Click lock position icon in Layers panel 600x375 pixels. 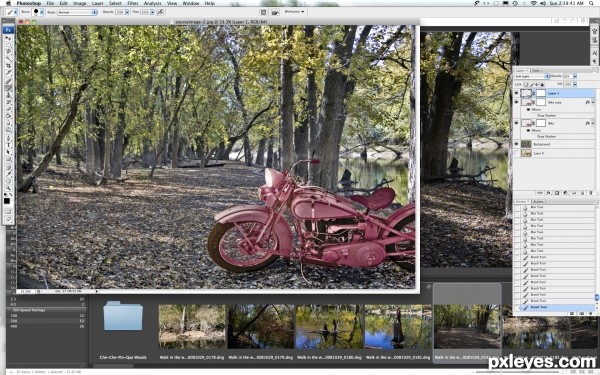coord(537,85)
